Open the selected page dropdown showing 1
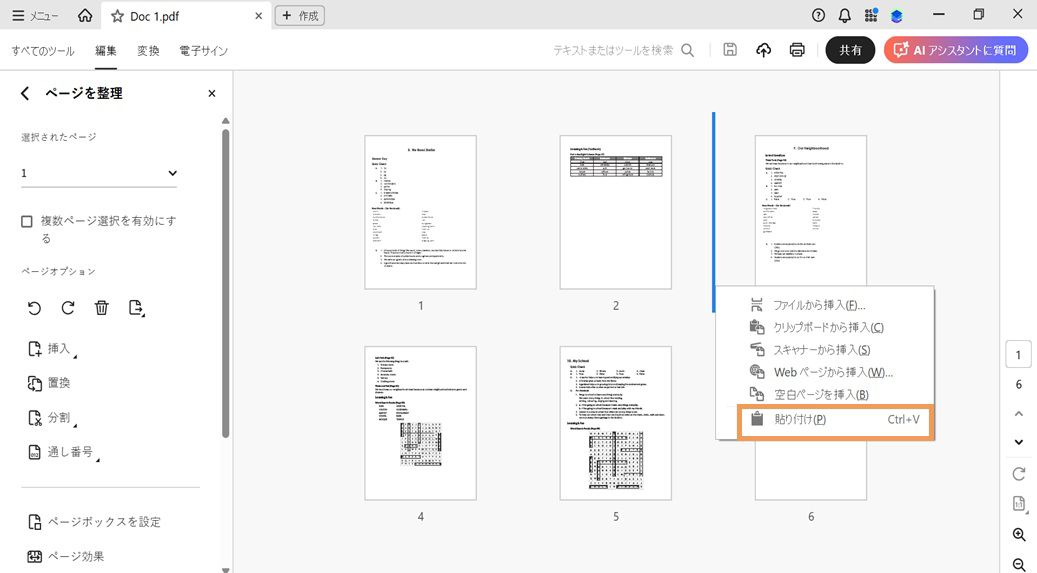 99,173
